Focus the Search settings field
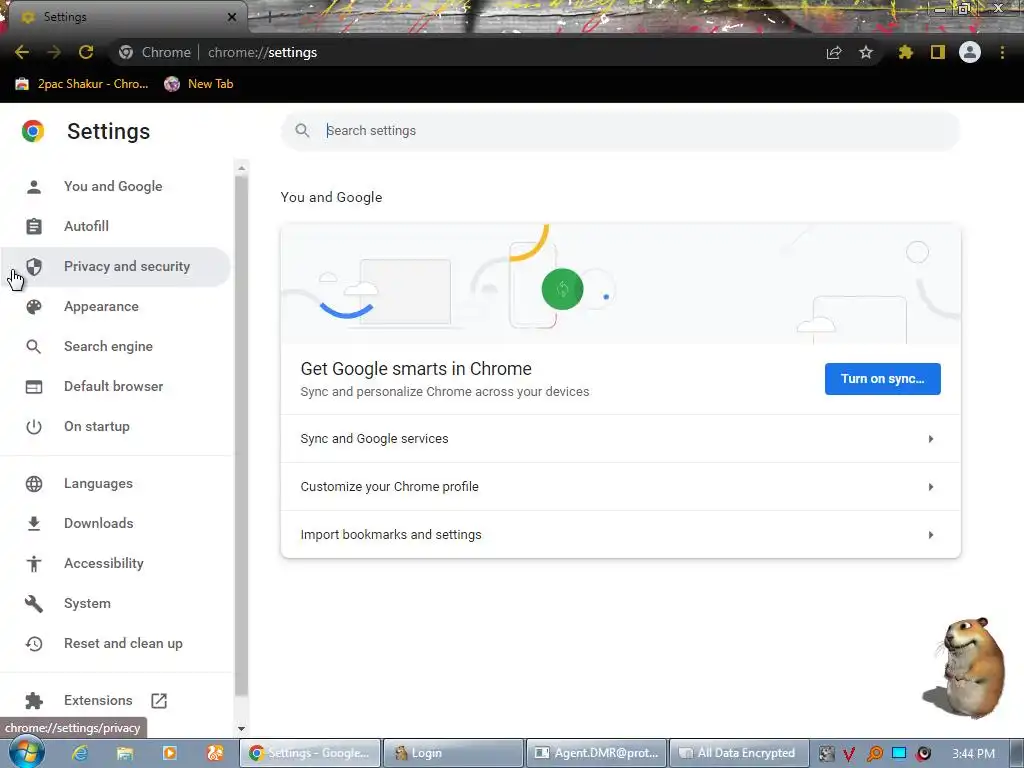The width and height of the screenshot is (1024, 768). coord(620,131)
